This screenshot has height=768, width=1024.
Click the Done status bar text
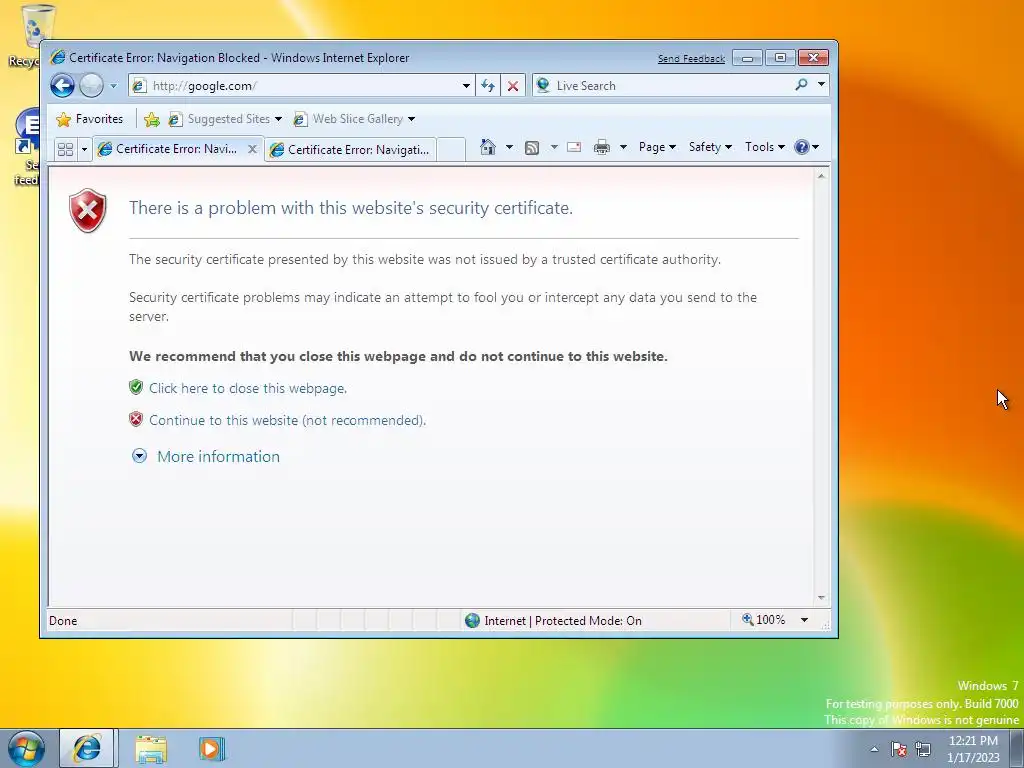pos(63,621)
